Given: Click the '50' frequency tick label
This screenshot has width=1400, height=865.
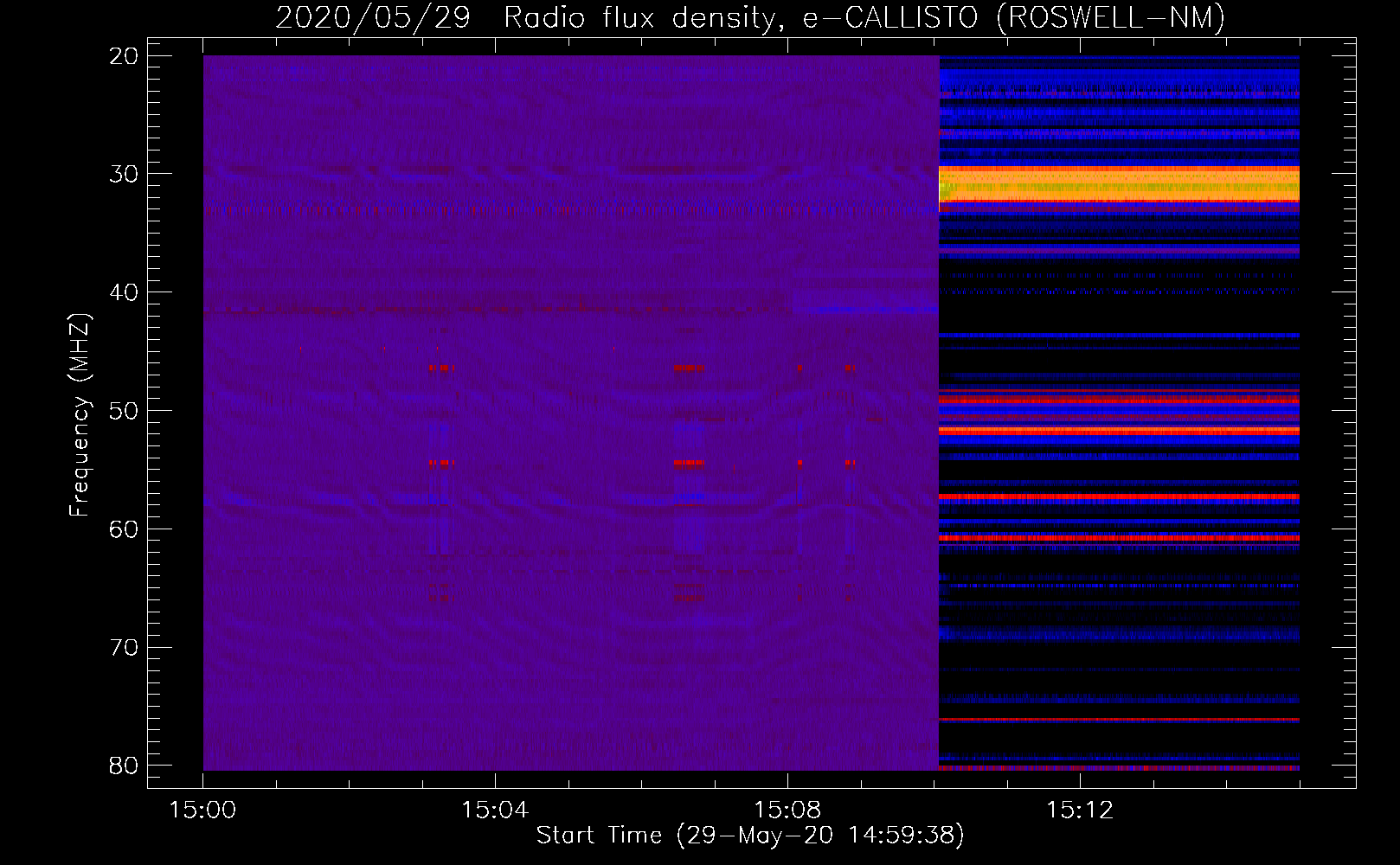Looking at the screenshot, I should coord(124,411).
